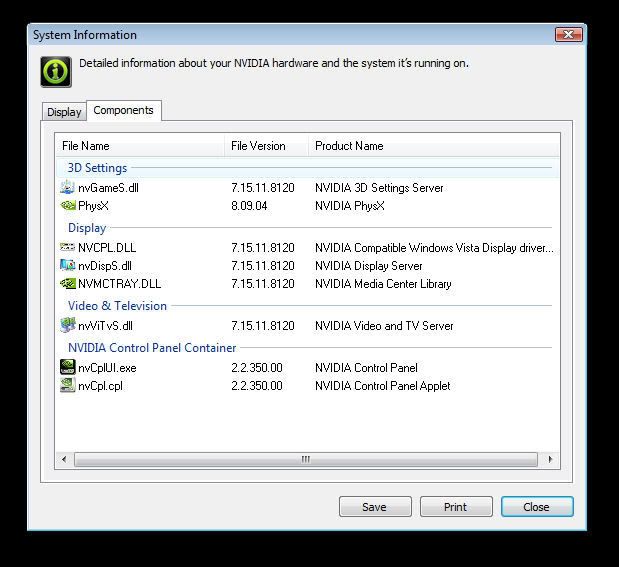Viewport: 619px width, 567px height.
Task: Click product name NVIDIA Media Center Library
Action: click(383, 284)
